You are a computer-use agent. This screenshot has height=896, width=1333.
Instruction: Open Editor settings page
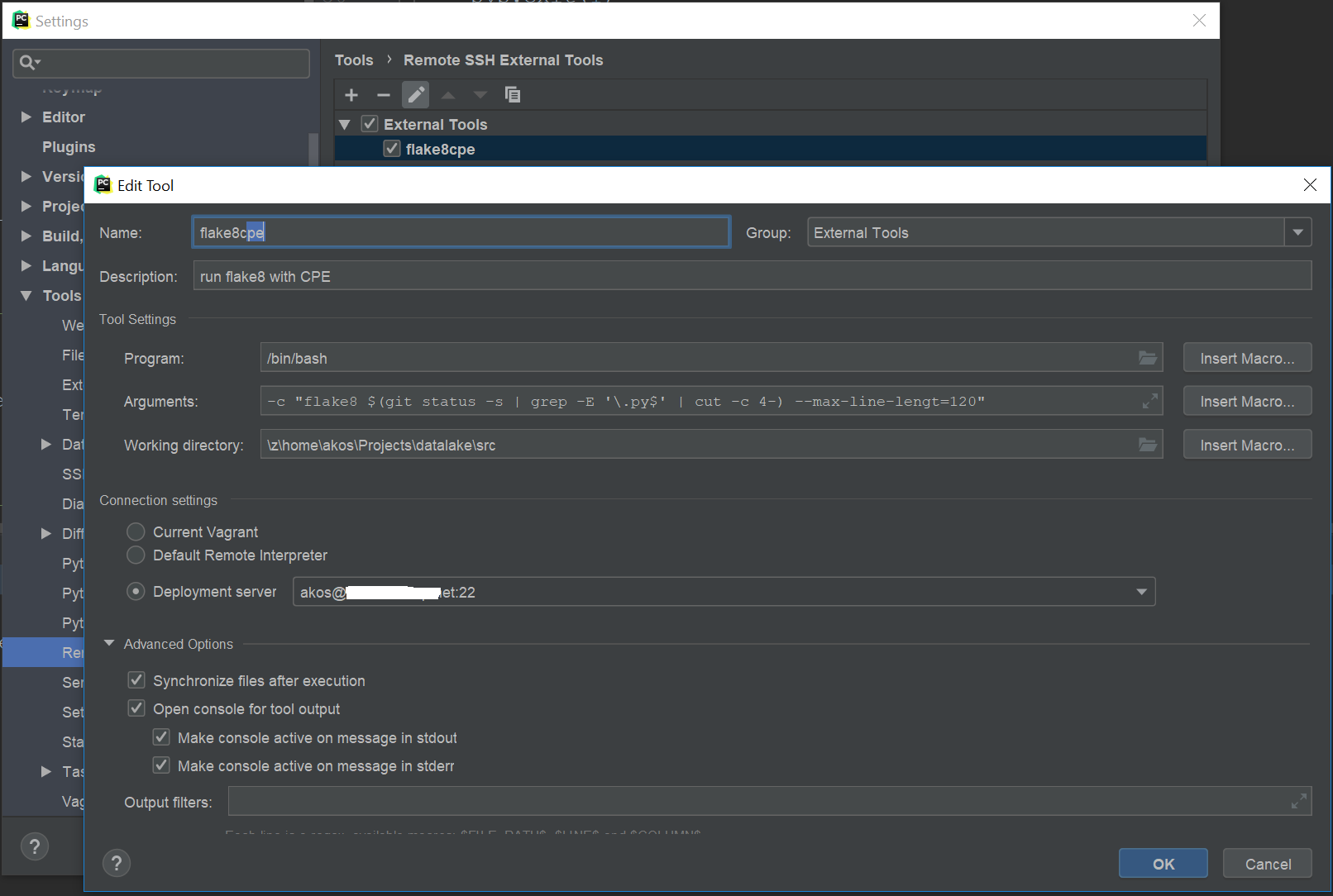pos(64,117)
